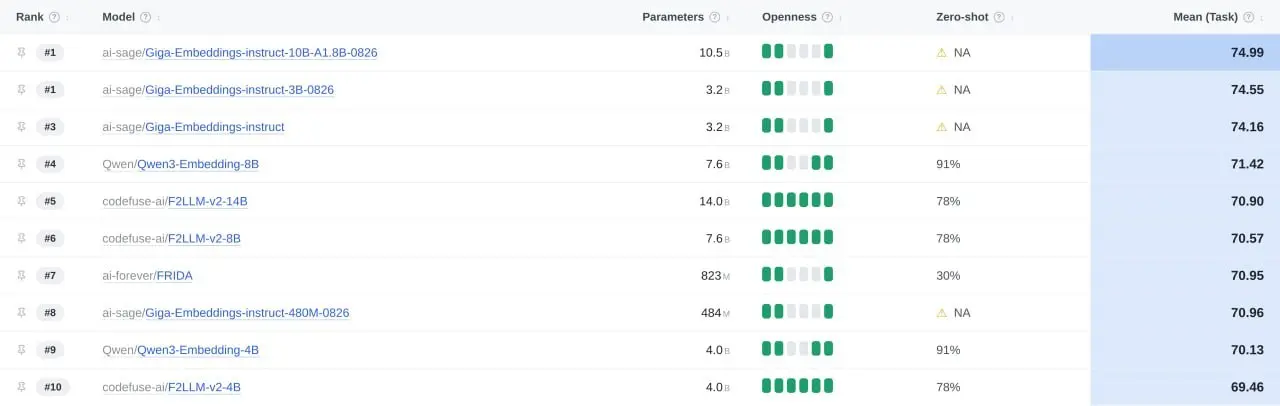
Task: Open Giga-Embeddings-instruct-3B-0826 model link
Action: [x=240, y=89]
